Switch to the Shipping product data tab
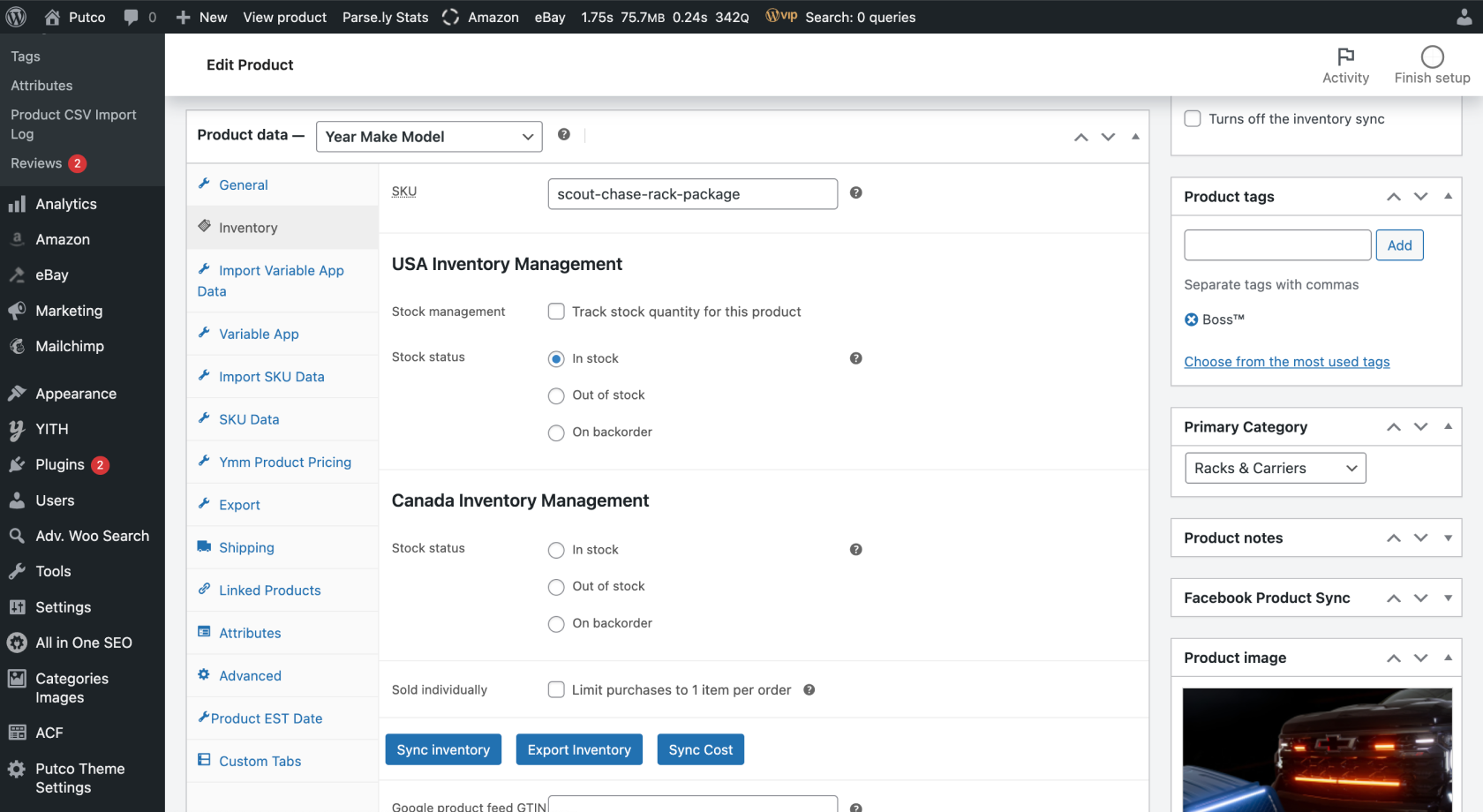This screenshot has width=1483, height=812. (x=246, y=548)
